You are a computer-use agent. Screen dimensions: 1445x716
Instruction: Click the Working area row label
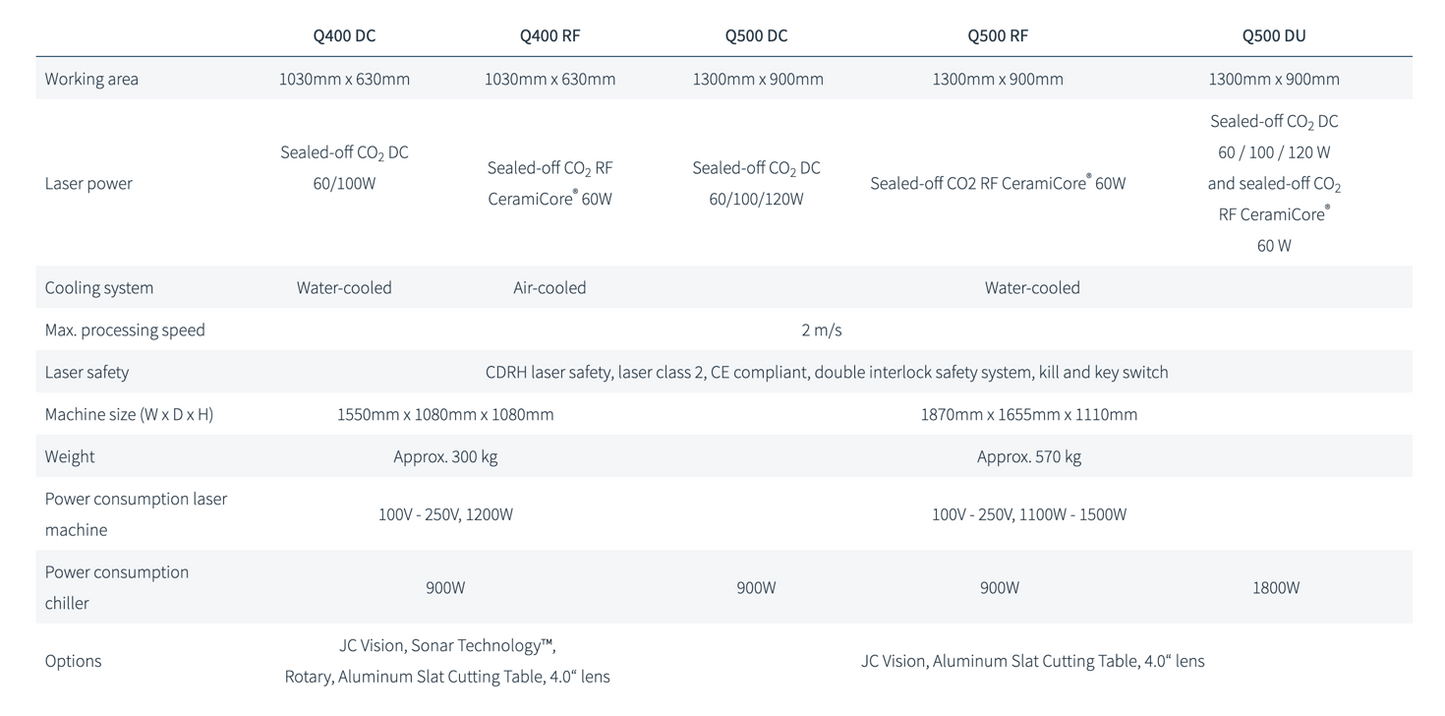(x=92, y=79)
